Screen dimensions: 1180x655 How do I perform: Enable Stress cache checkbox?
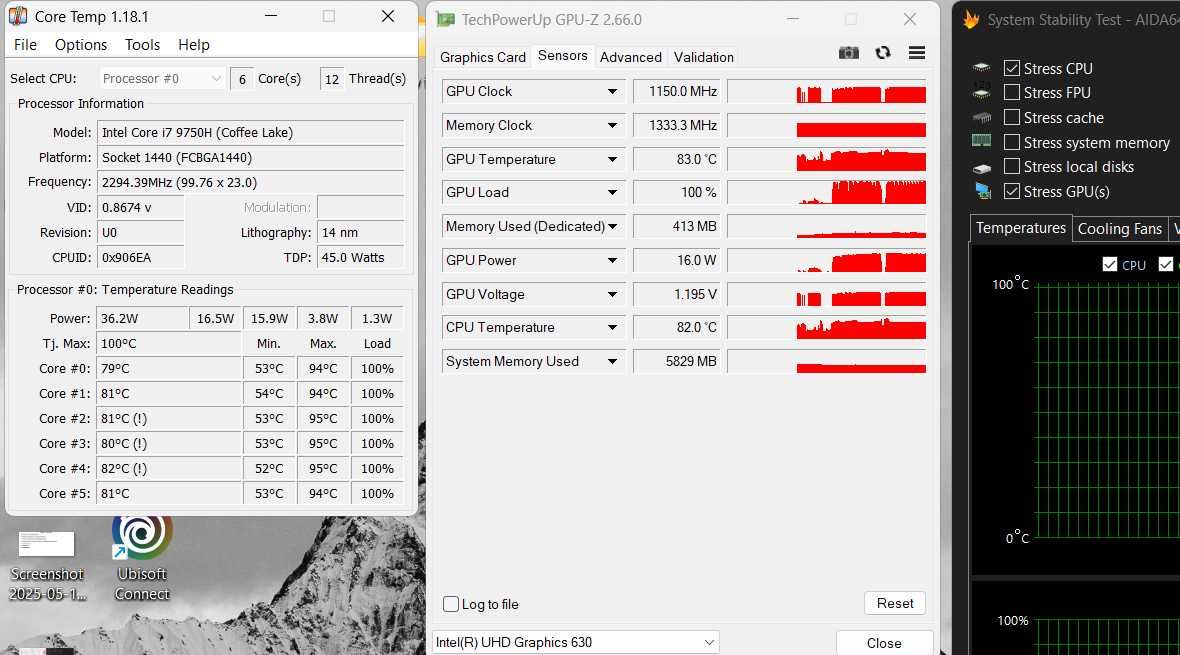click(x=1012, y=117)
